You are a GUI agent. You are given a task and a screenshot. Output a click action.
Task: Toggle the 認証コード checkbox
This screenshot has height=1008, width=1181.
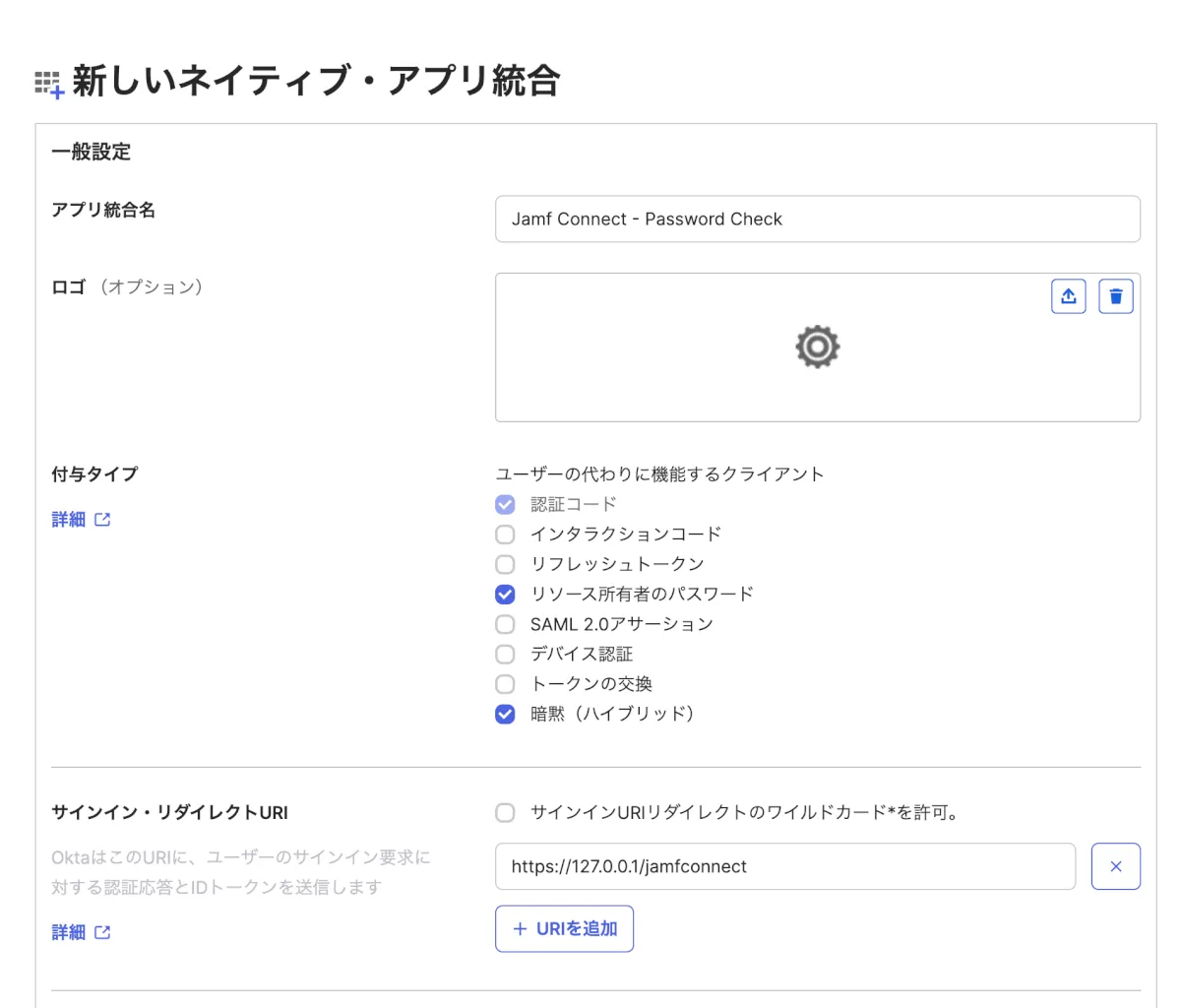click(505, 505)
